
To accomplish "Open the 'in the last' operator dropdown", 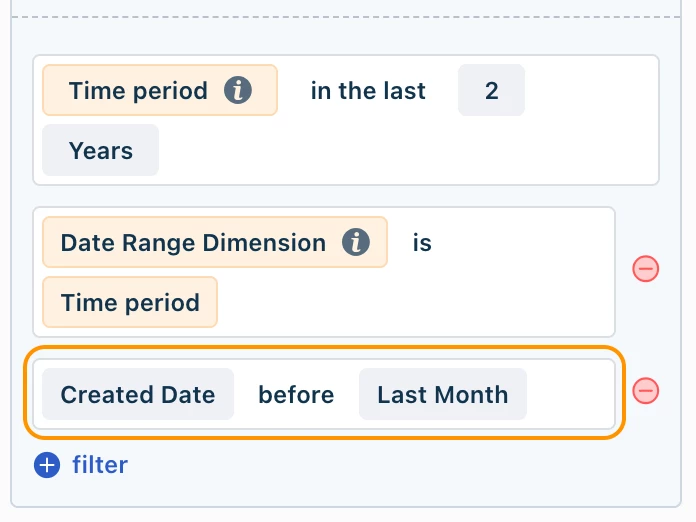I will pos(368,91).
